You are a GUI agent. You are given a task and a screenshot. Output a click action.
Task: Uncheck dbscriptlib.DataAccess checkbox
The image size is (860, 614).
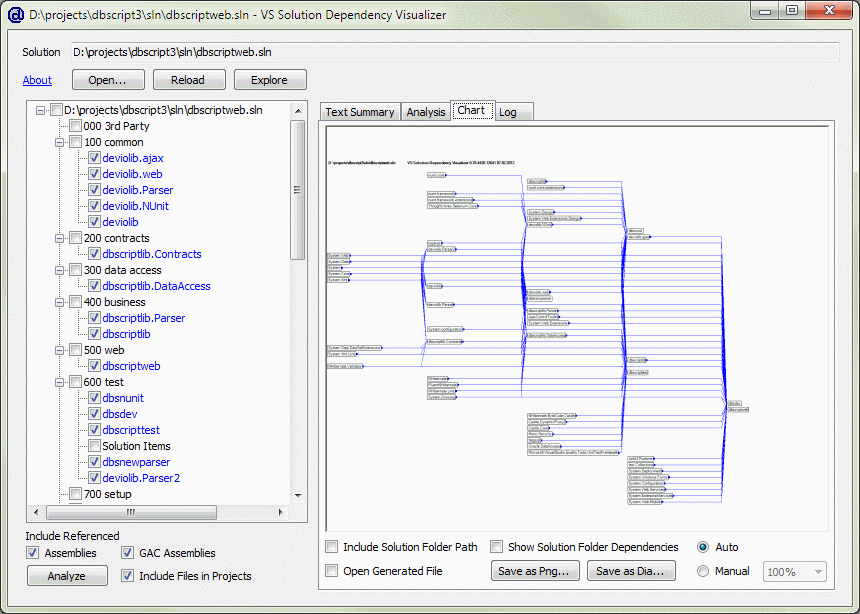(94, 286)
